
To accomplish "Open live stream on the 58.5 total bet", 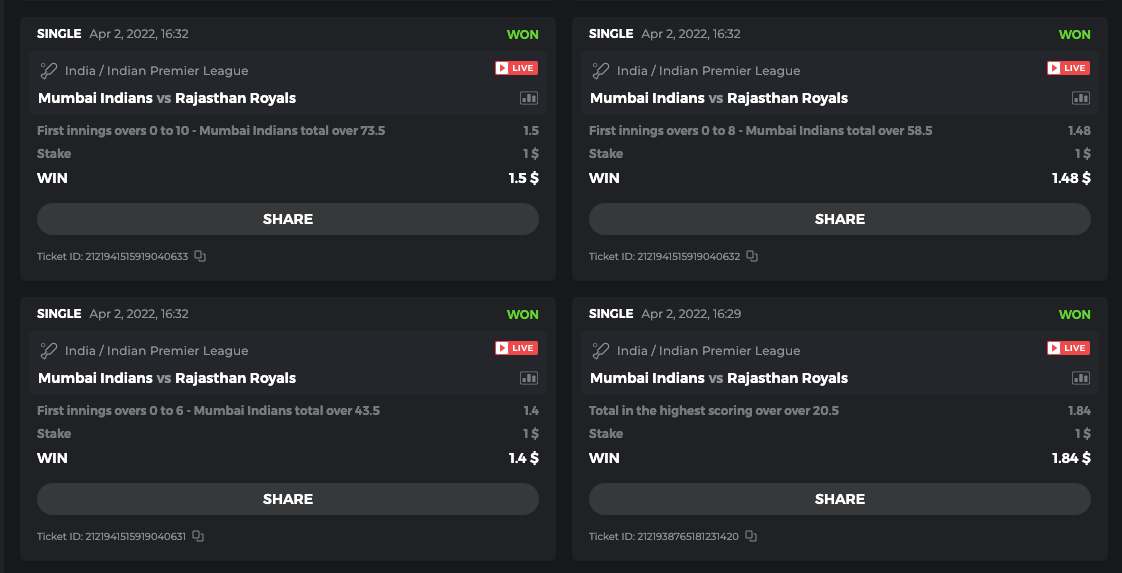I will pos(1068,68).
